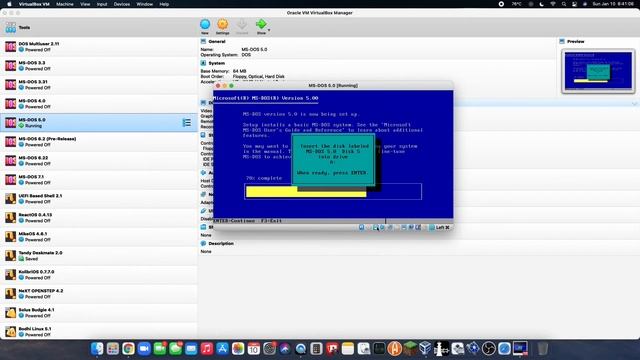Screen dimensions: 640x360
Task: Launch Google Chrome from the dock
Action: click(128, 349)
